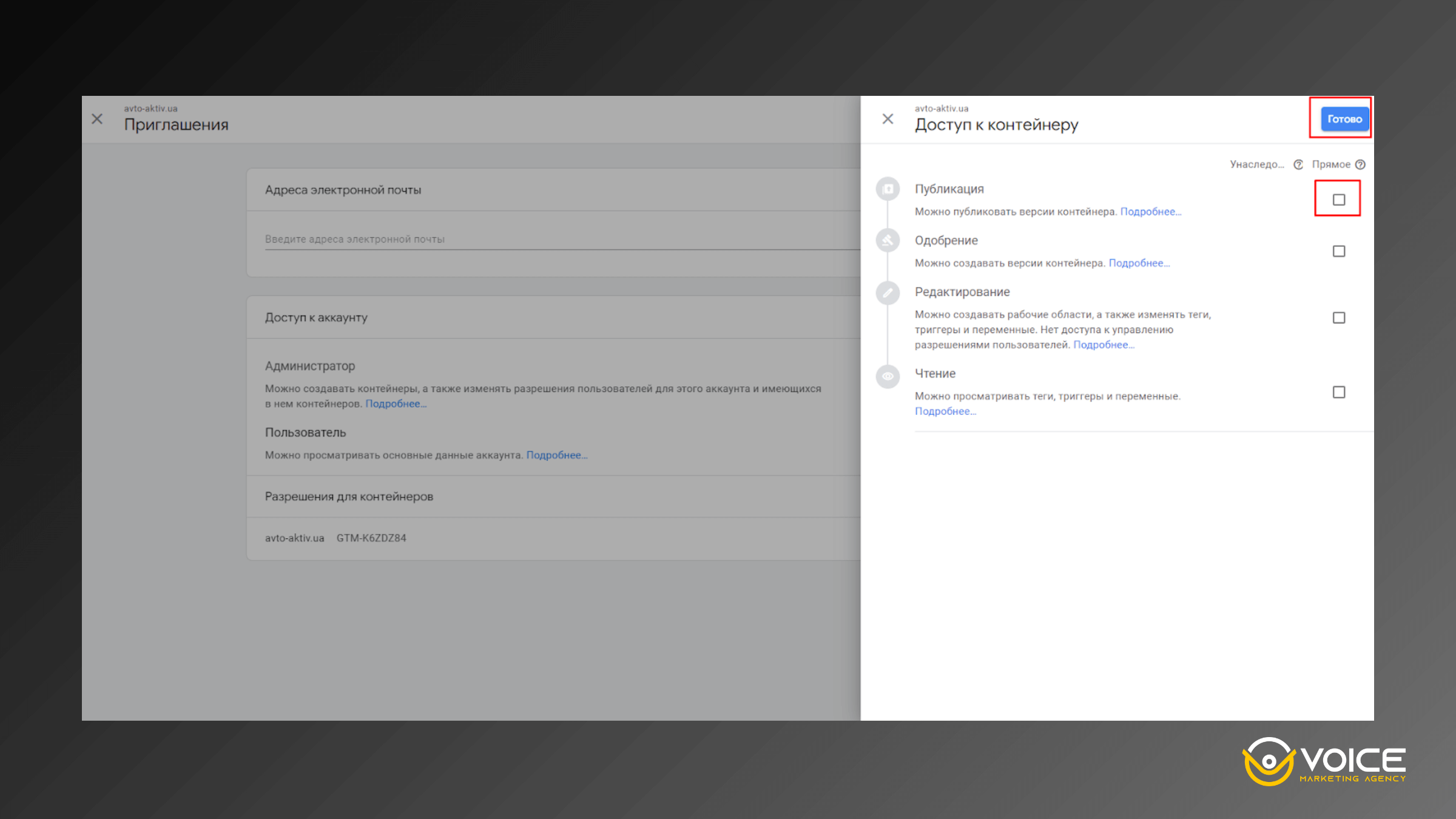The height and width of the screenshot is (819, 1456).
Task: Enable the Публикация checkbox
Action: pos(1338,200)
